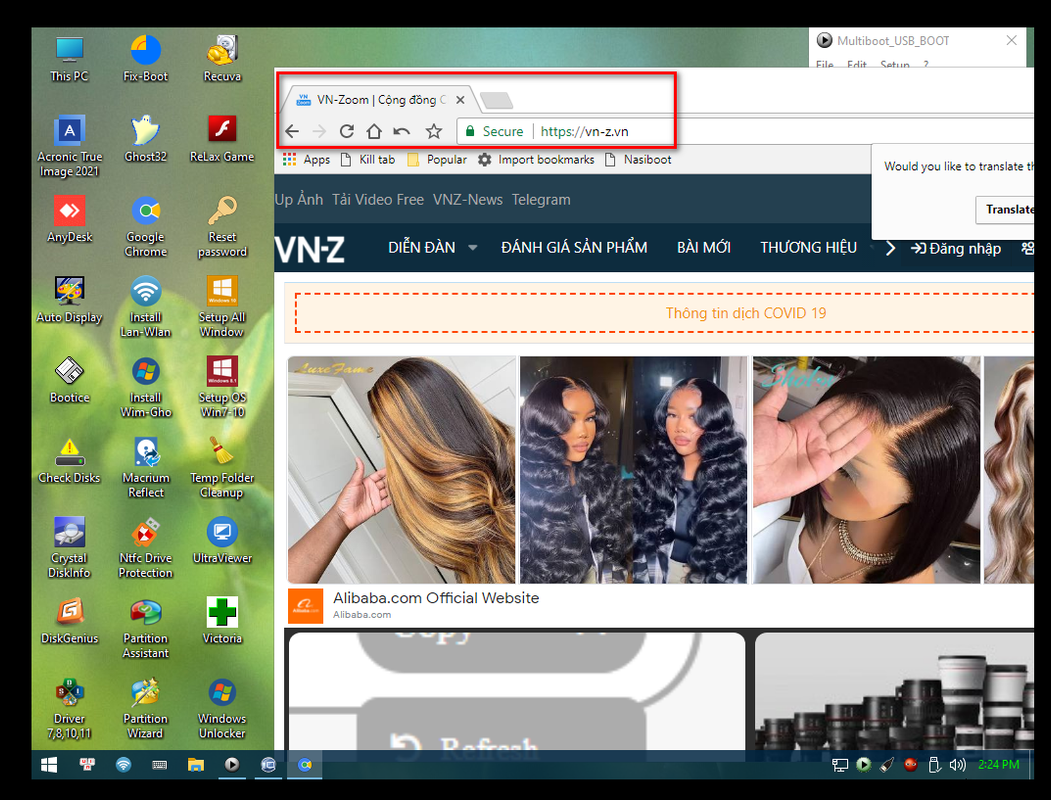Screen dimensions: 1051x800
Task: Open Victoria green cross icon
Action: pyautogui.click(x=222, y=622)
